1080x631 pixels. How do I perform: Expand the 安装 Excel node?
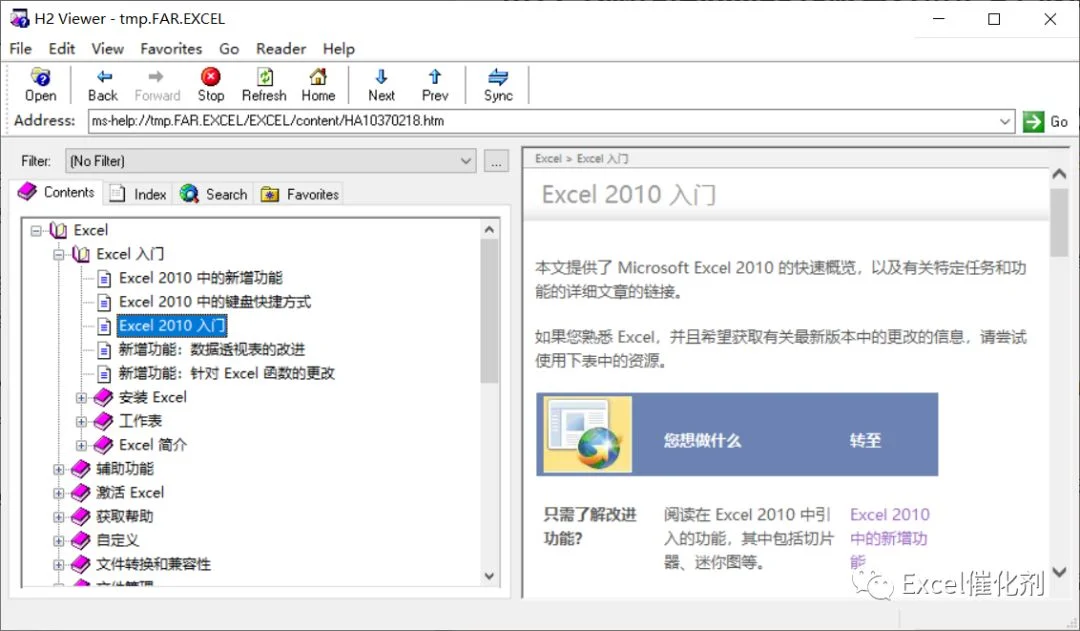coord(81,397)
